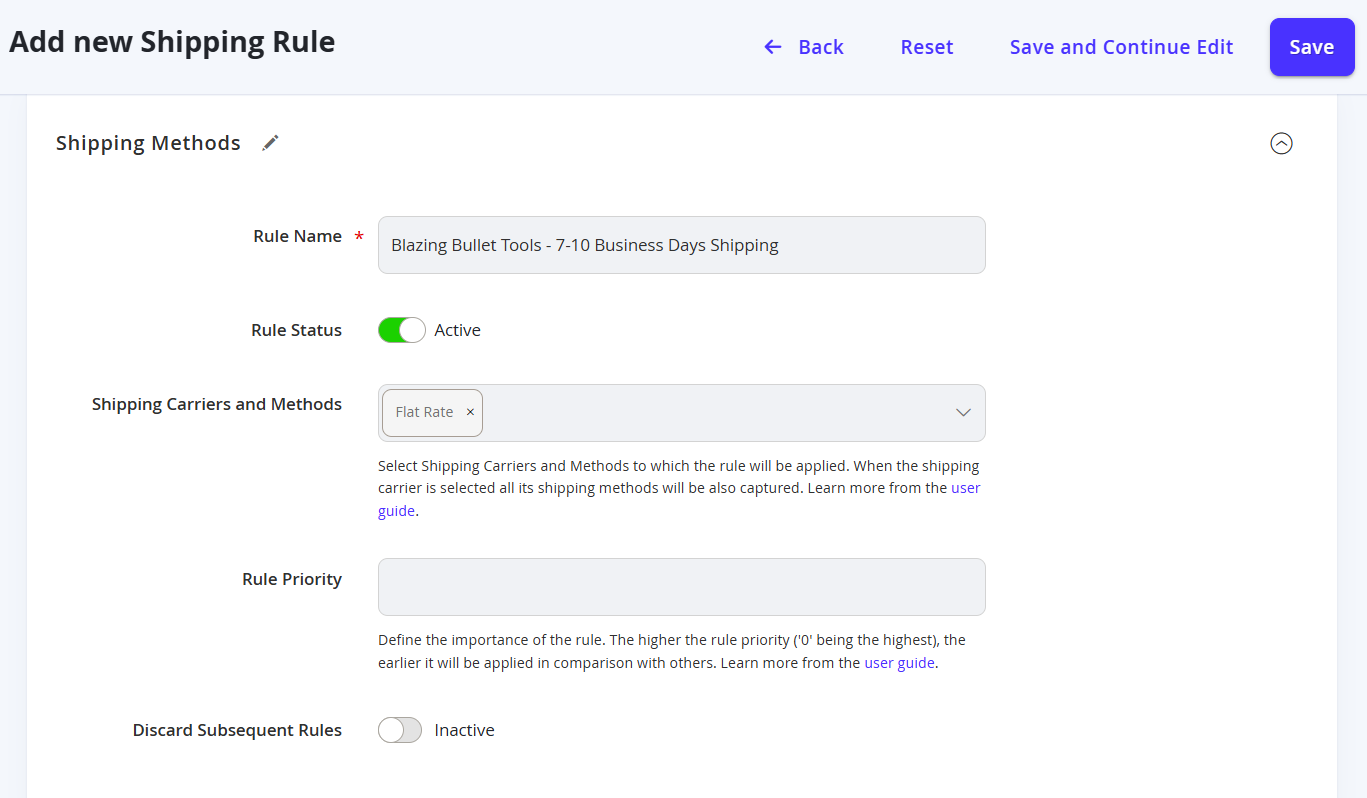Click the Rule Priority input field
Image resolution: width=1367 pixels, height=798 pixels.
pos(682,587)
